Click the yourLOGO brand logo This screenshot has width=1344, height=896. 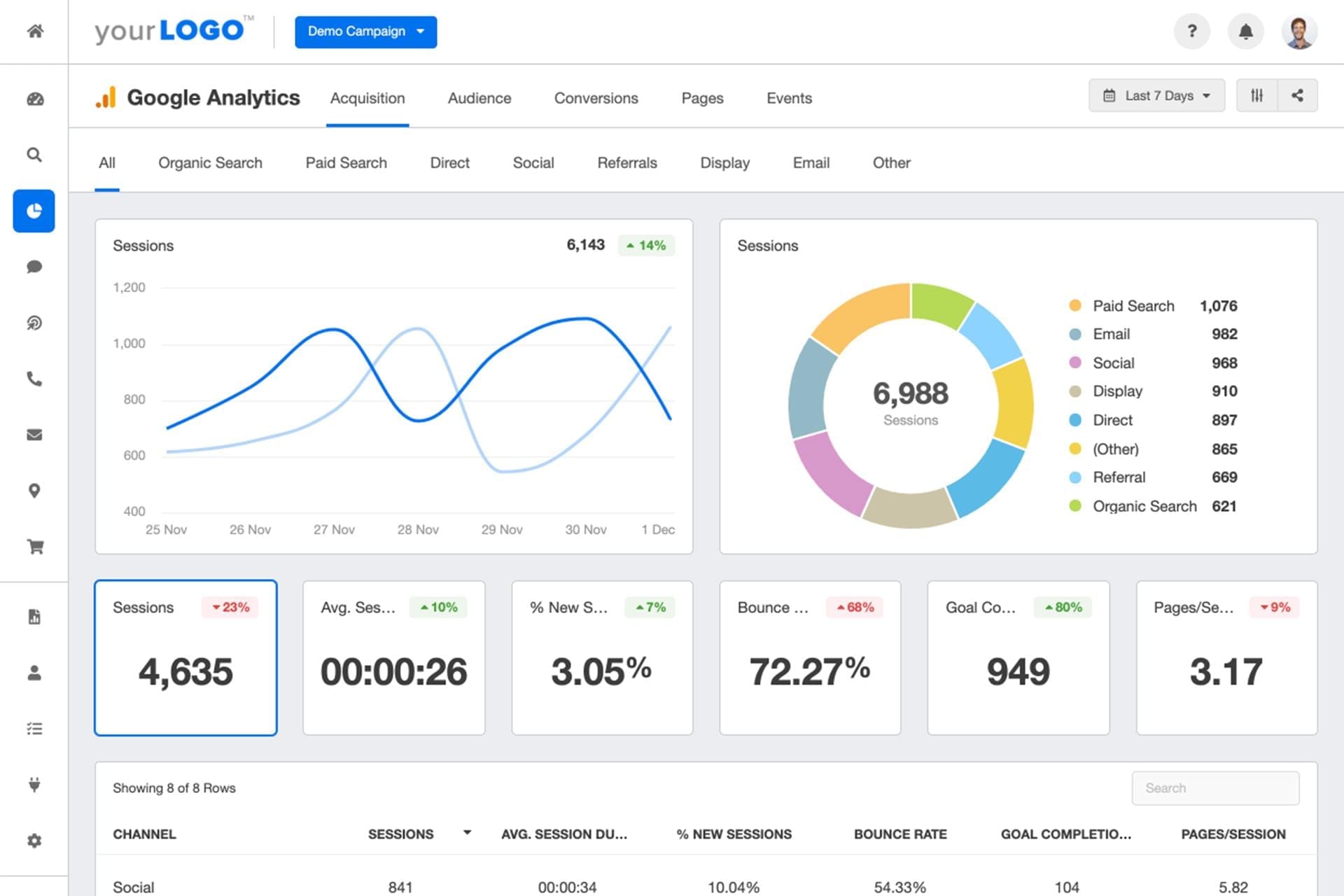(174, 30)
